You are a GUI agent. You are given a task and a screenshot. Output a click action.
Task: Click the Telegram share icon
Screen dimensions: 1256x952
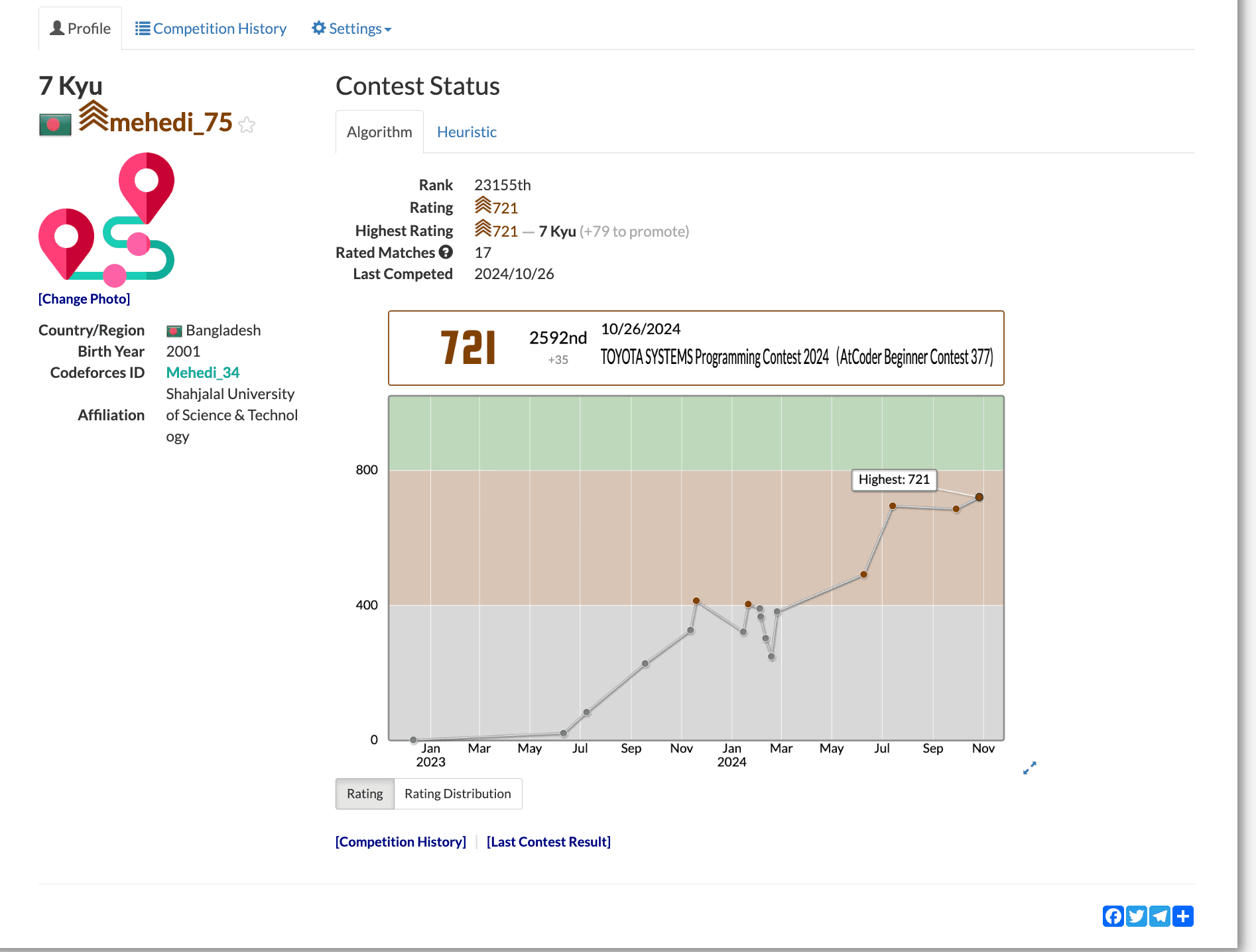point(1159,916)
